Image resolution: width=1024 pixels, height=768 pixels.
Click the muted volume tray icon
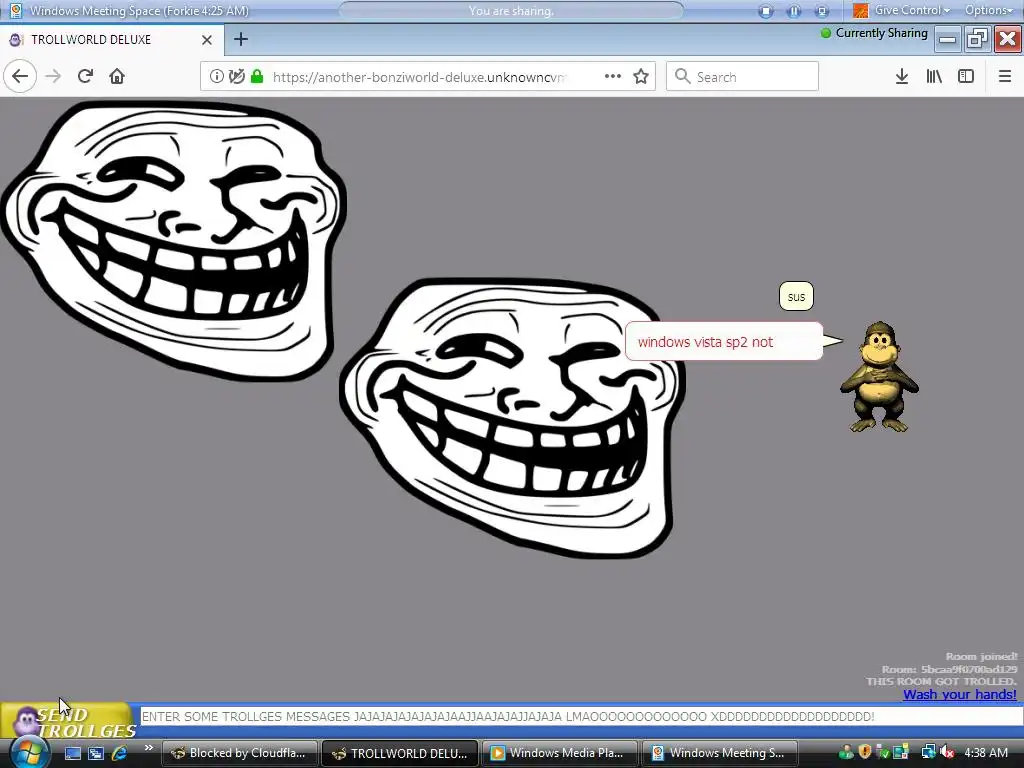946,752
